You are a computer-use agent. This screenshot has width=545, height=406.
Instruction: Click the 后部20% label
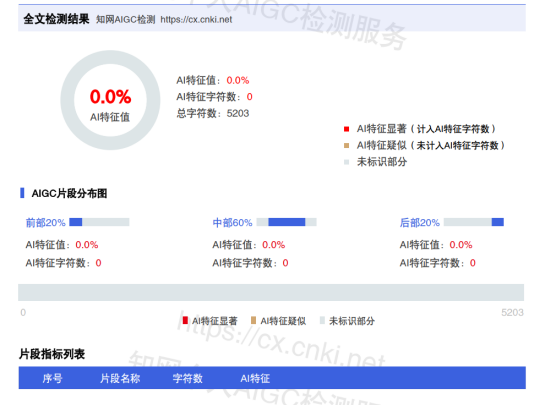[420, 222]
